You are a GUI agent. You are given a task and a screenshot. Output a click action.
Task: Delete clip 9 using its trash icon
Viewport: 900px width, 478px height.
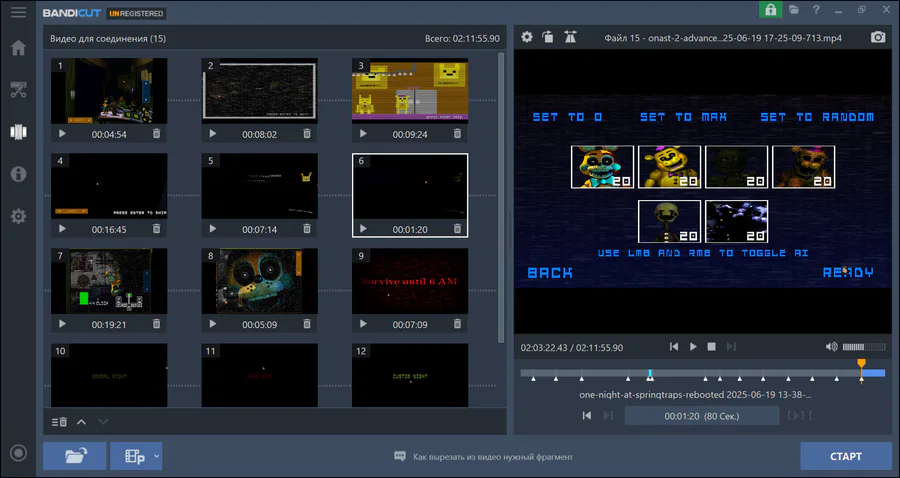point(457,324)
